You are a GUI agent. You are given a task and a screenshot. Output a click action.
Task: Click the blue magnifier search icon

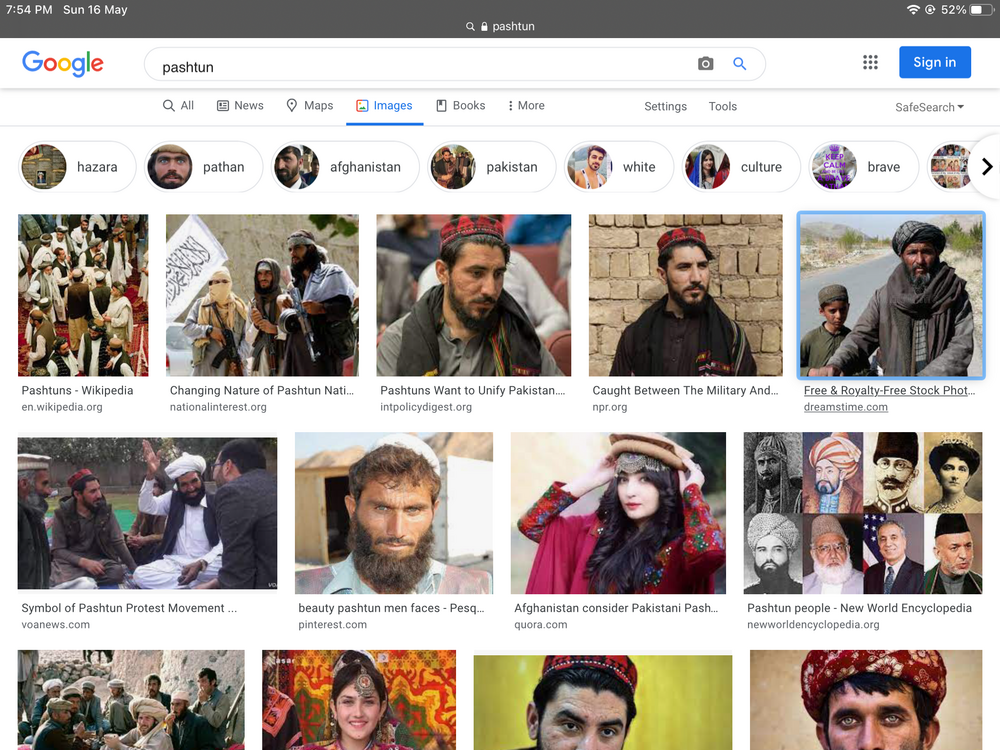(739, 64)
